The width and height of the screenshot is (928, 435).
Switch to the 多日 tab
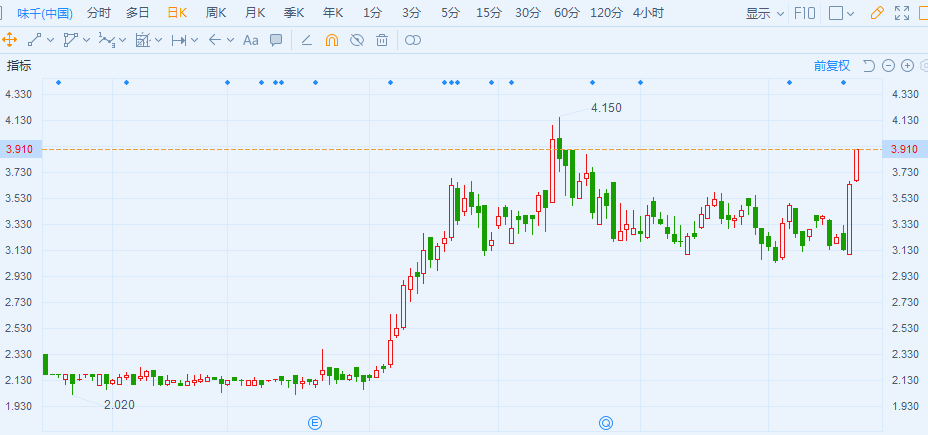[x=137, y=13]
